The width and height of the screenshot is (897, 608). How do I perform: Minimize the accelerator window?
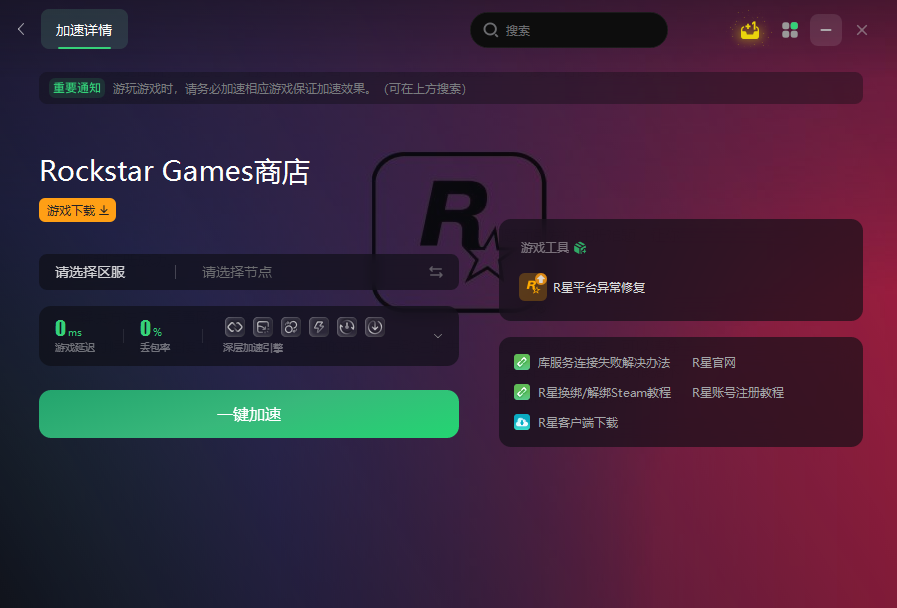click(825, 30)
